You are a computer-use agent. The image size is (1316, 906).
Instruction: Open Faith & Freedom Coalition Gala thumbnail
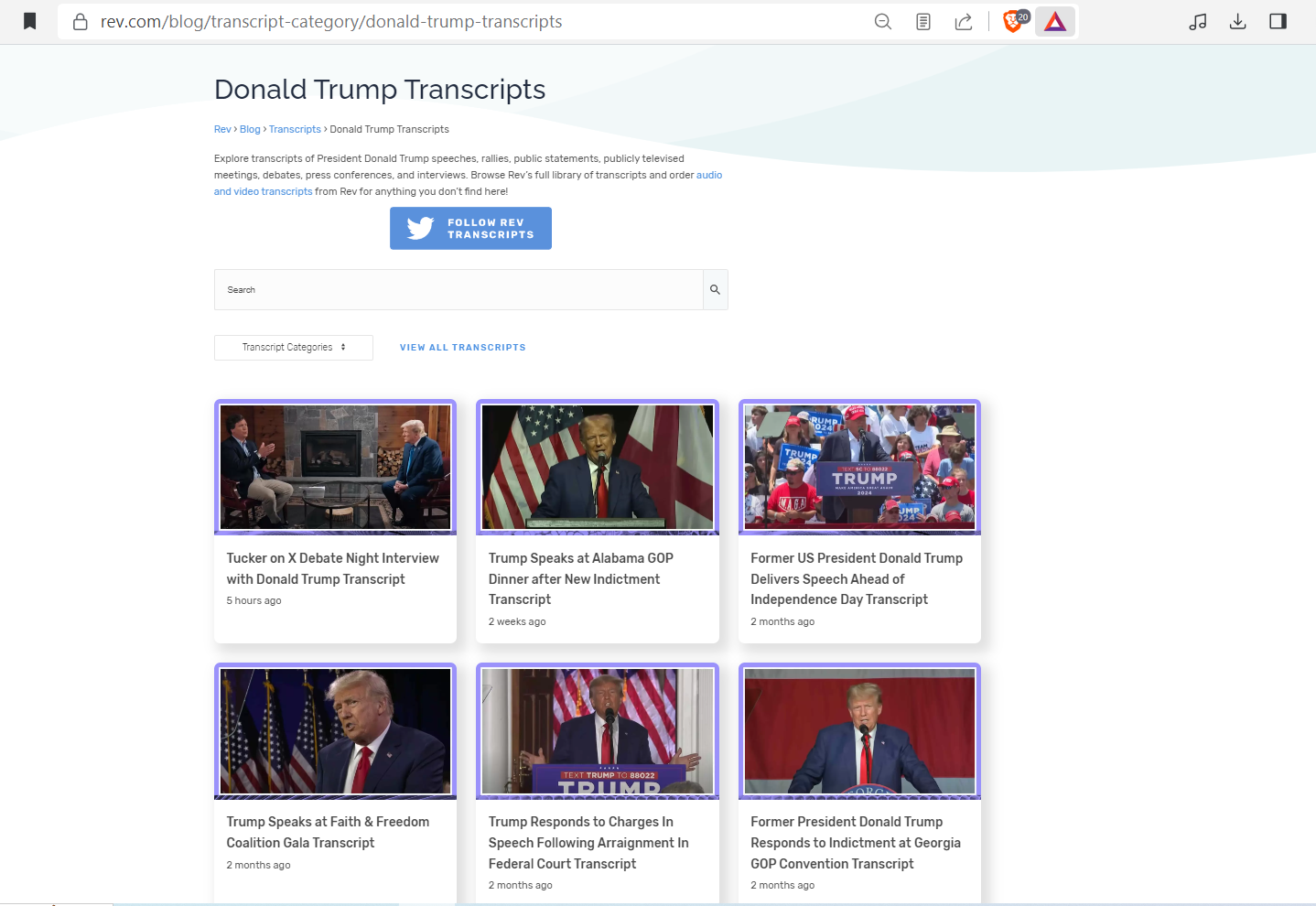point(336,731)
